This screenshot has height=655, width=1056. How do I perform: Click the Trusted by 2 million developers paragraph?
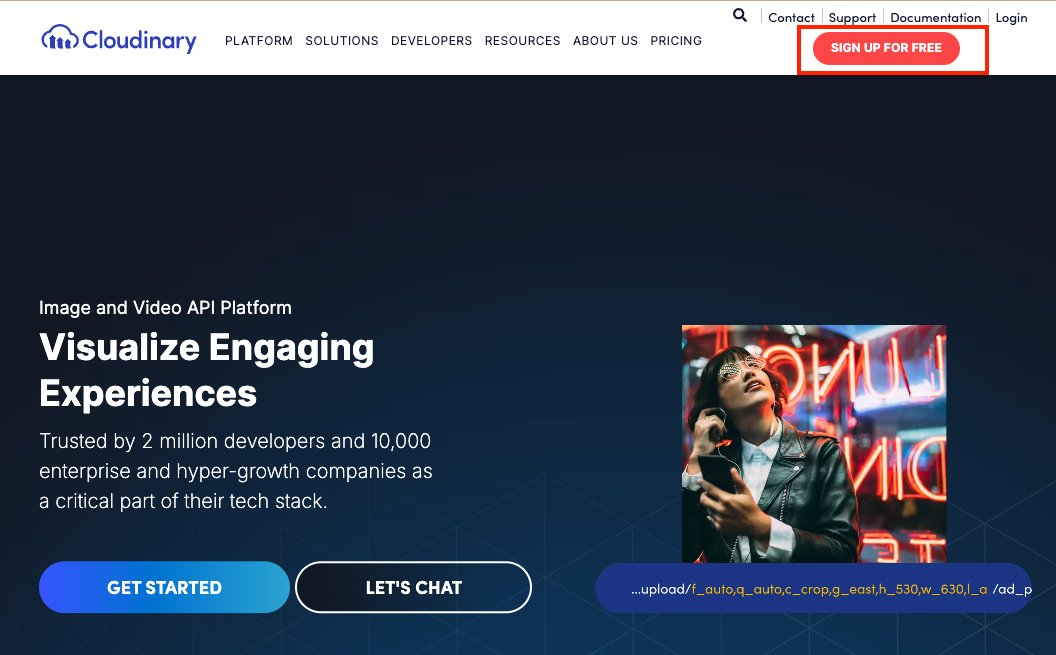pyautogui.click(x=235, y=471)
